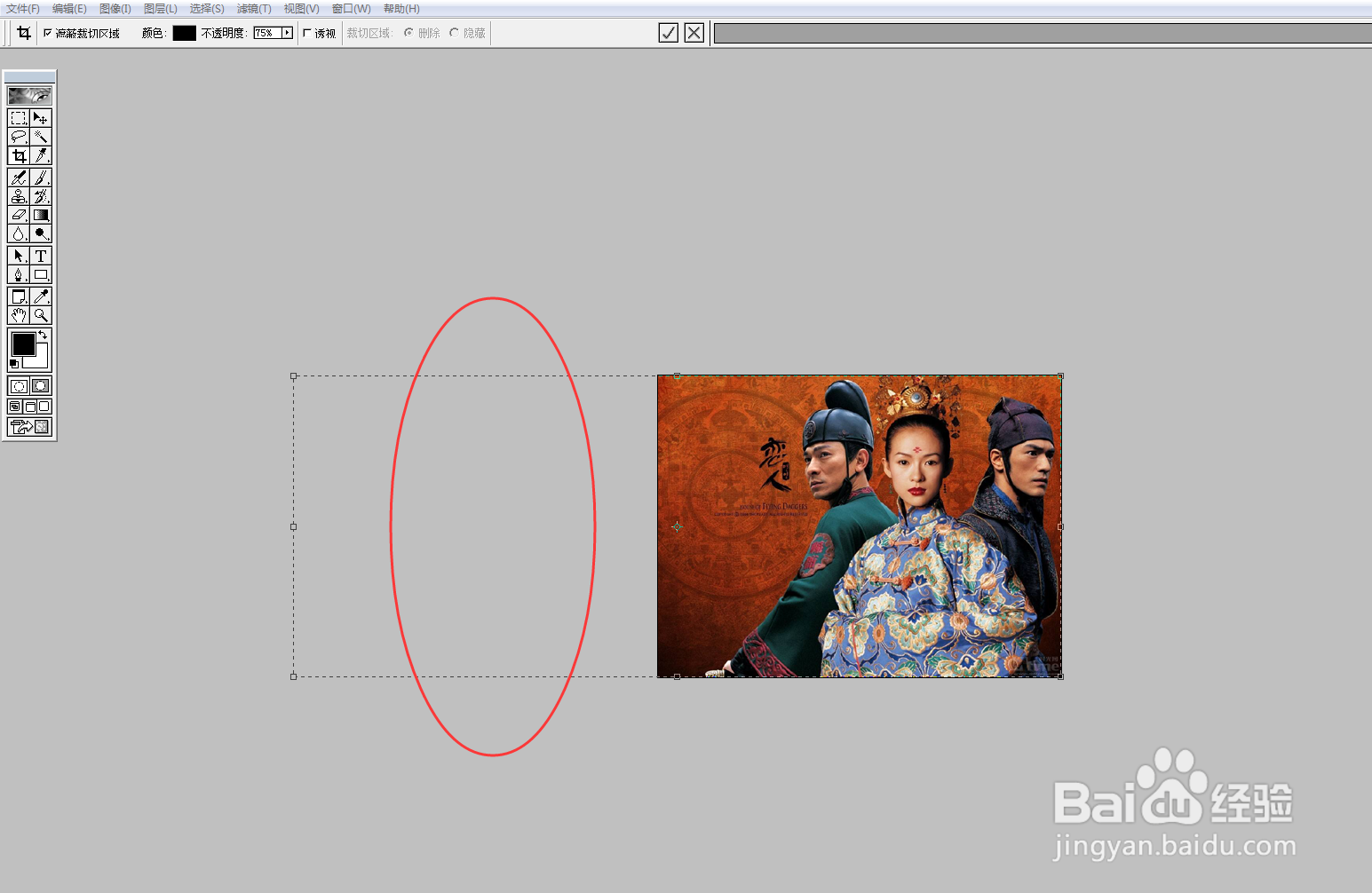1372x893 pixels.
Task: Toggle the 遮蔽裁切区域 shield checkbox
Action: [48, 33]
